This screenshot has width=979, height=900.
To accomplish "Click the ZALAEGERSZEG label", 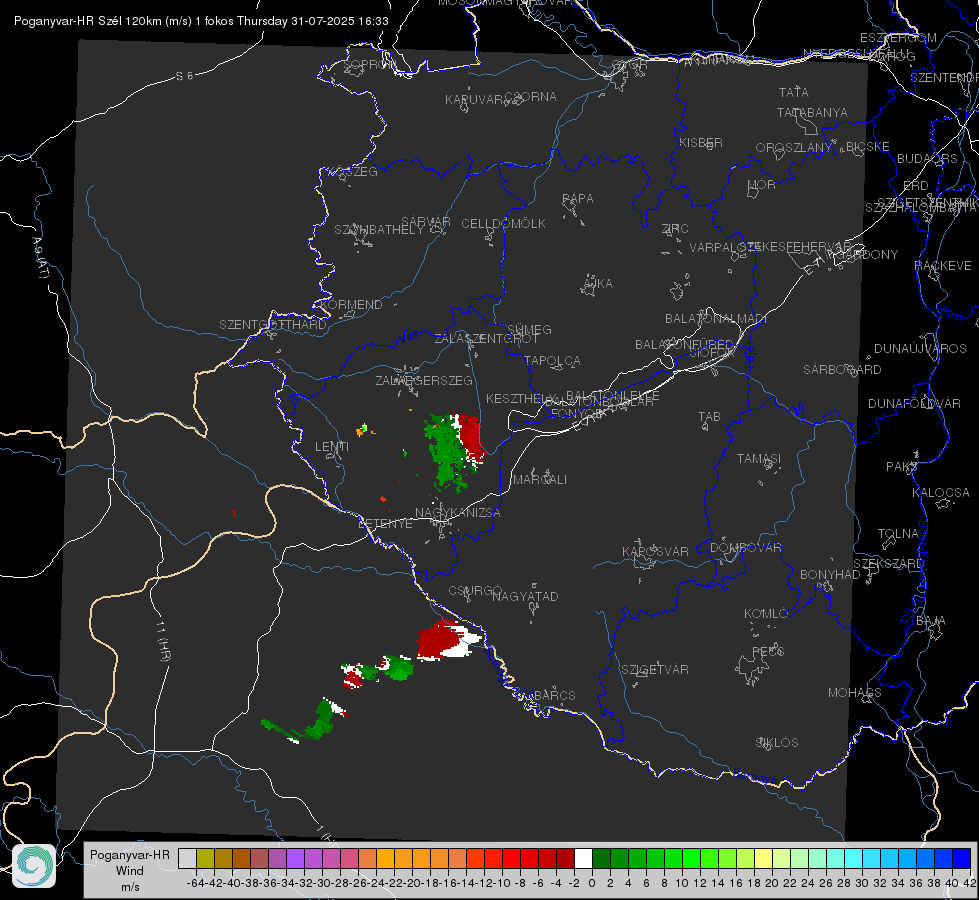I will (424, 380).
